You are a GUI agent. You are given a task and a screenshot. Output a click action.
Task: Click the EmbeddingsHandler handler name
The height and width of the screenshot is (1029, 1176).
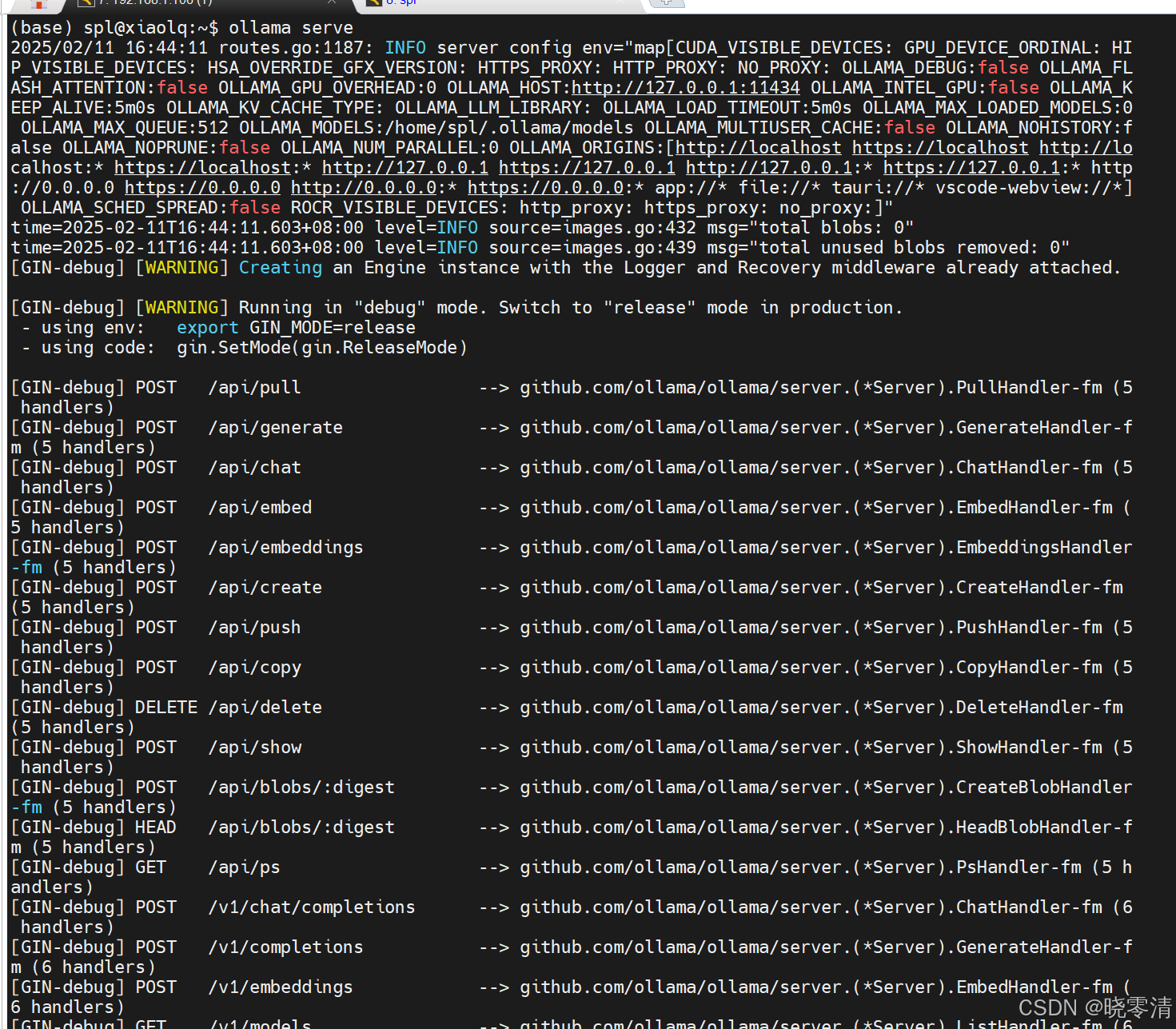1044,548
